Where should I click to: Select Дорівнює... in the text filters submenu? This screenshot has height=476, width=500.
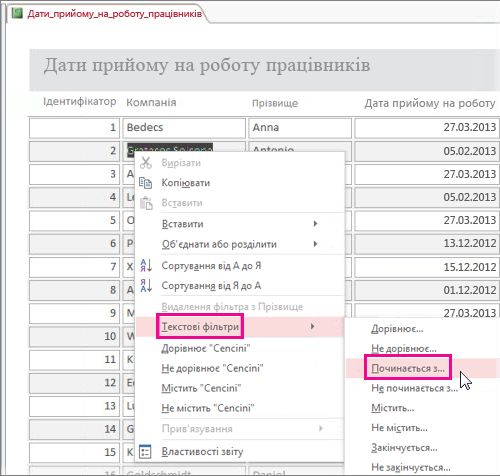(x=397, y=329)
